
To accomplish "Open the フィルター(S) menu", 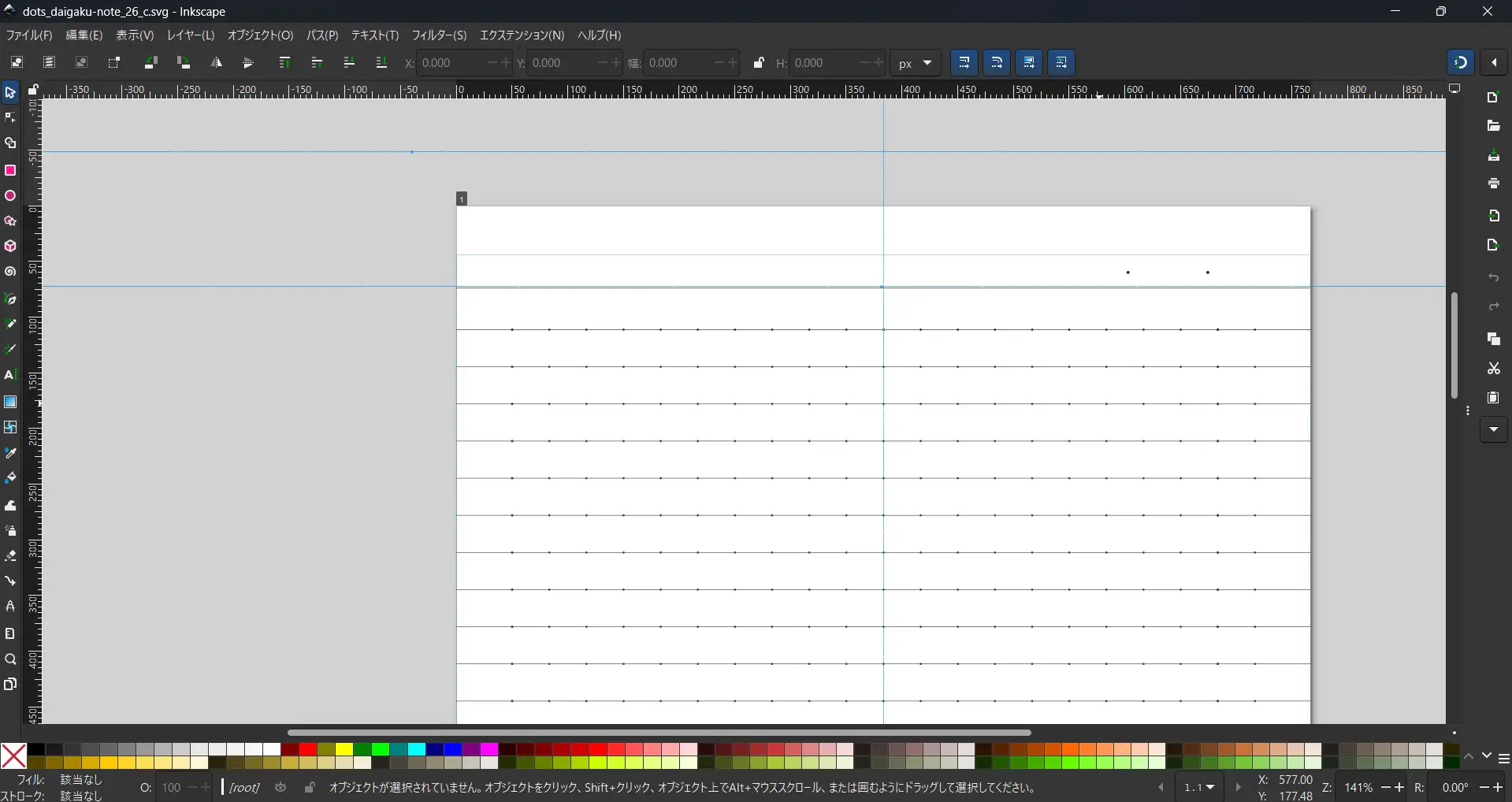I will point(439,35).
